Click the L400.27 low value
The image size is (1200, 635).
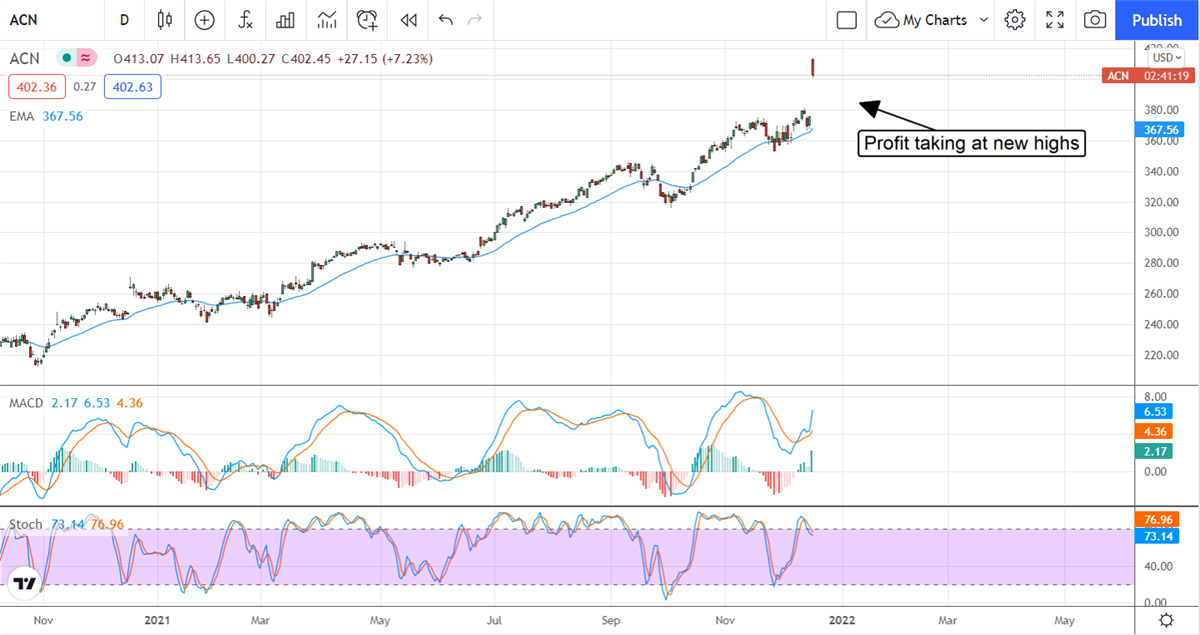(253, 59)
